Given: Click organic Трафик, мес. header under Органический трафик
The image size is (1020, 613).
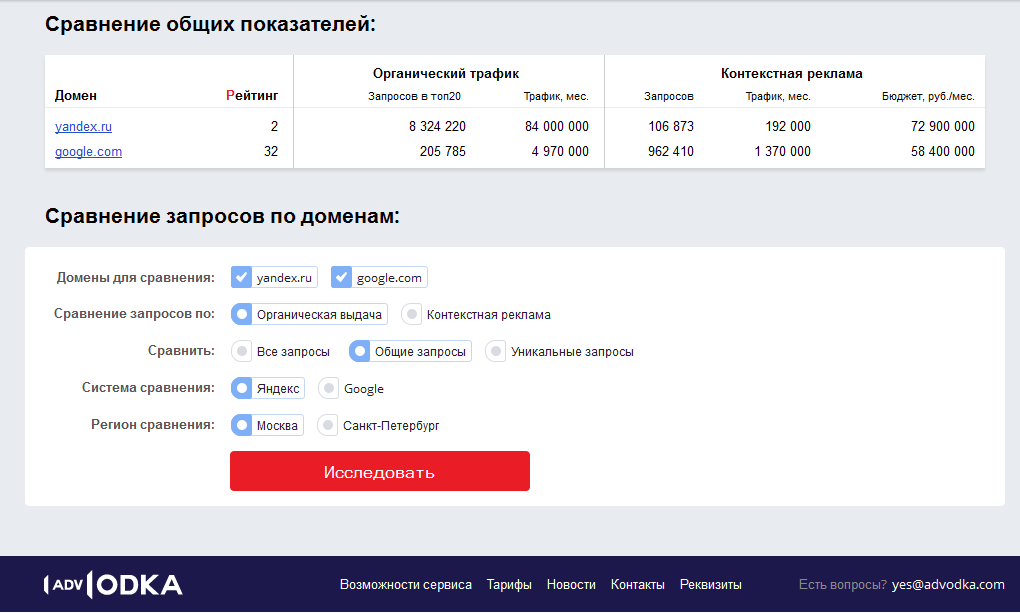Looking at the screenshot, I should coord(556,96).
